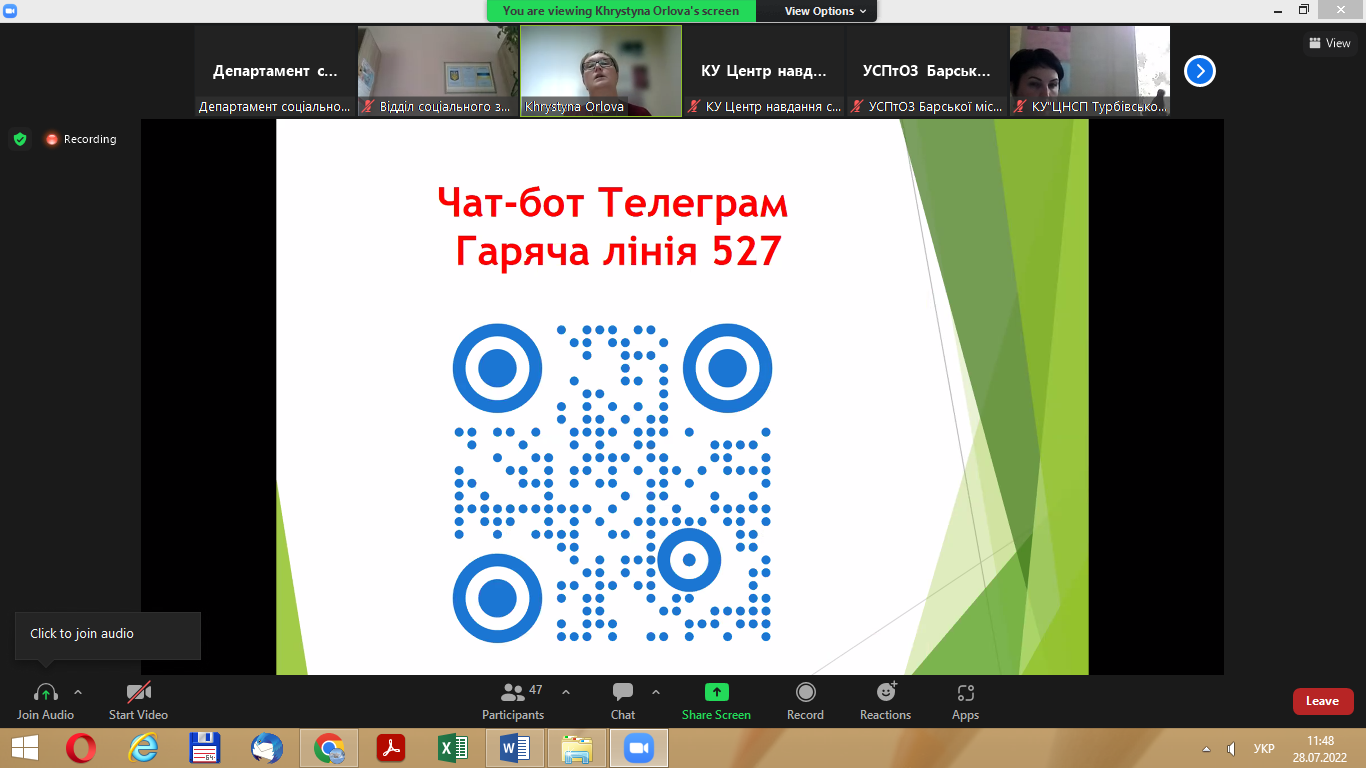Open File Explorer from the taskbar
Viewport: 1366px width, 768px height.
coord(577,748)
